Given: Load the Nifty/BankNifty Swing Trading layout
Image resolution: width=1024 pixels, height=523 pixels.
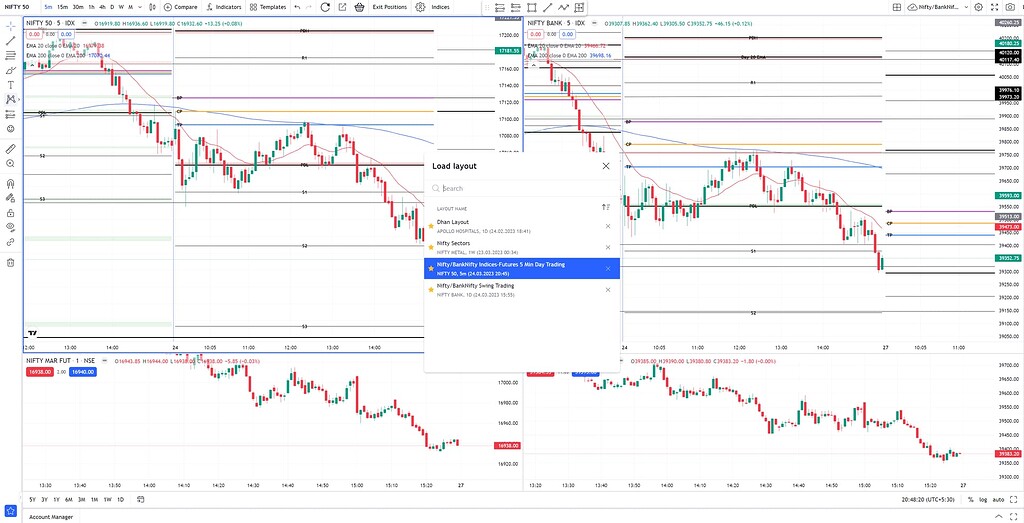Looking at the screenshot, I should [522, 289].
